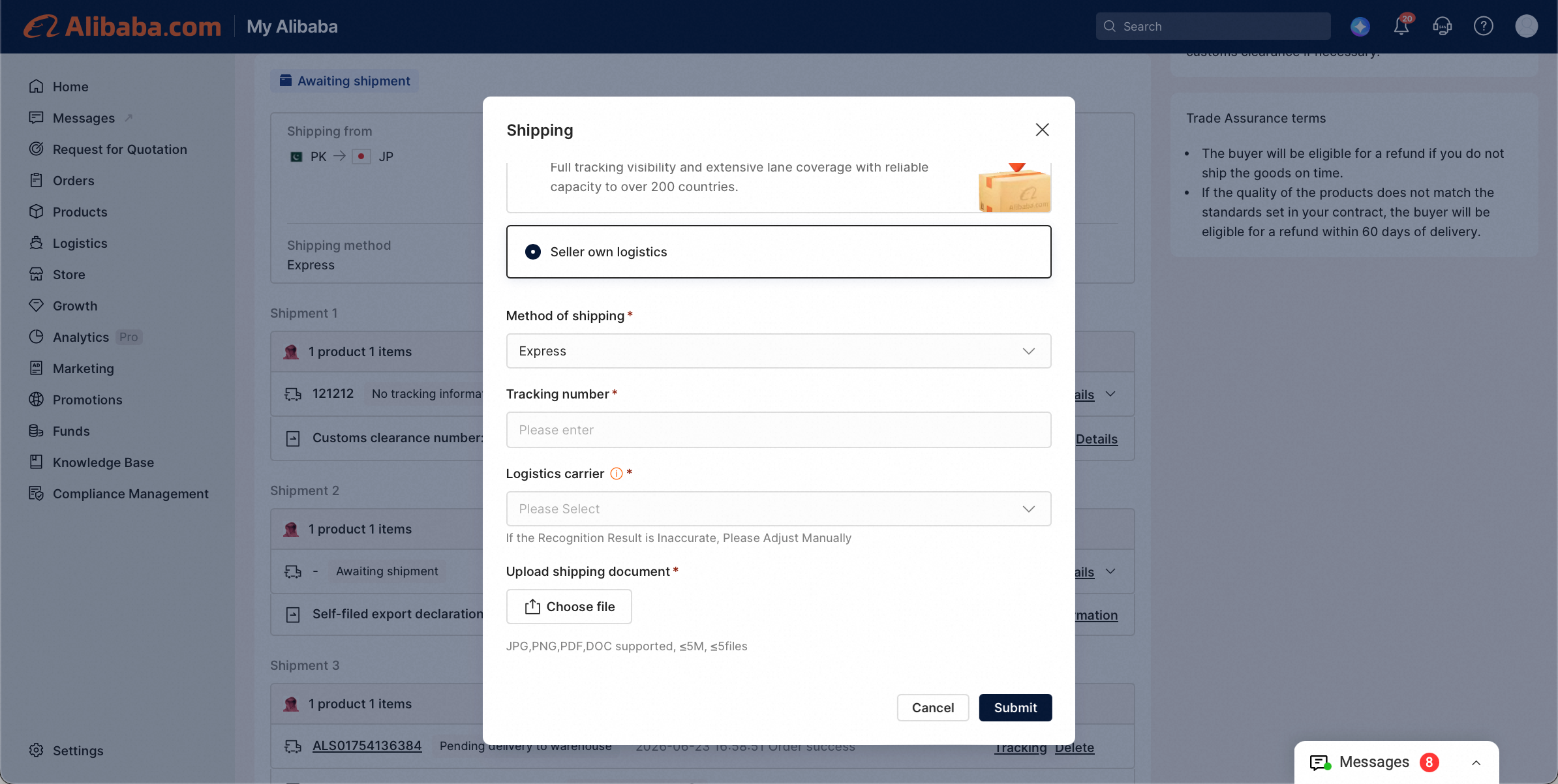
Task: Click the Logistics carrier info icon
Action: (616, 474)
